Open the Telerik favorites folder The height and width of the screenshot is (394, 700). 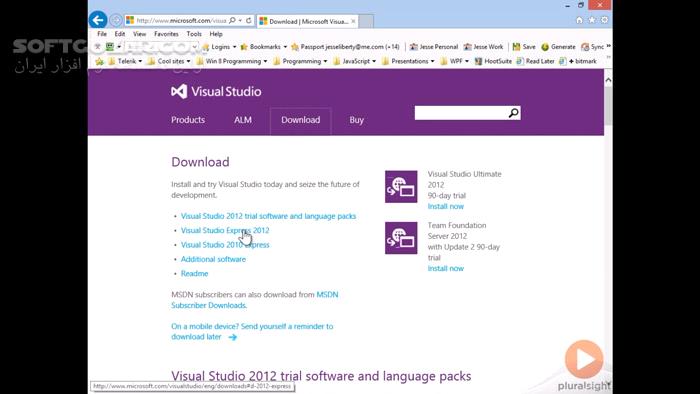125,62
